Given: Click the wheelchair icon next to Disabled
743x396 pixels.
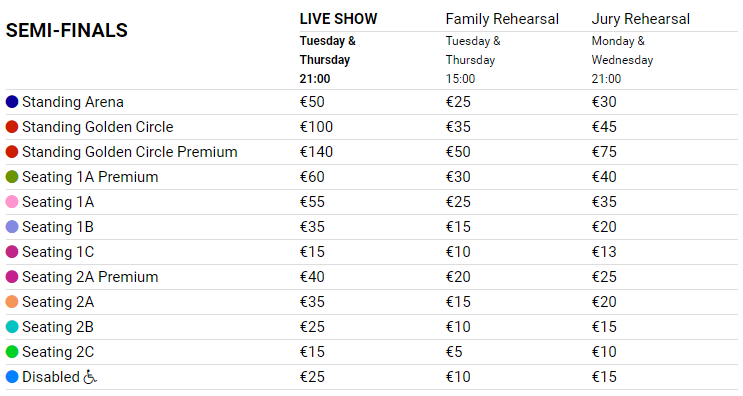Looking at the screenshot, I should pyautogui.click(x=90, y=377).
